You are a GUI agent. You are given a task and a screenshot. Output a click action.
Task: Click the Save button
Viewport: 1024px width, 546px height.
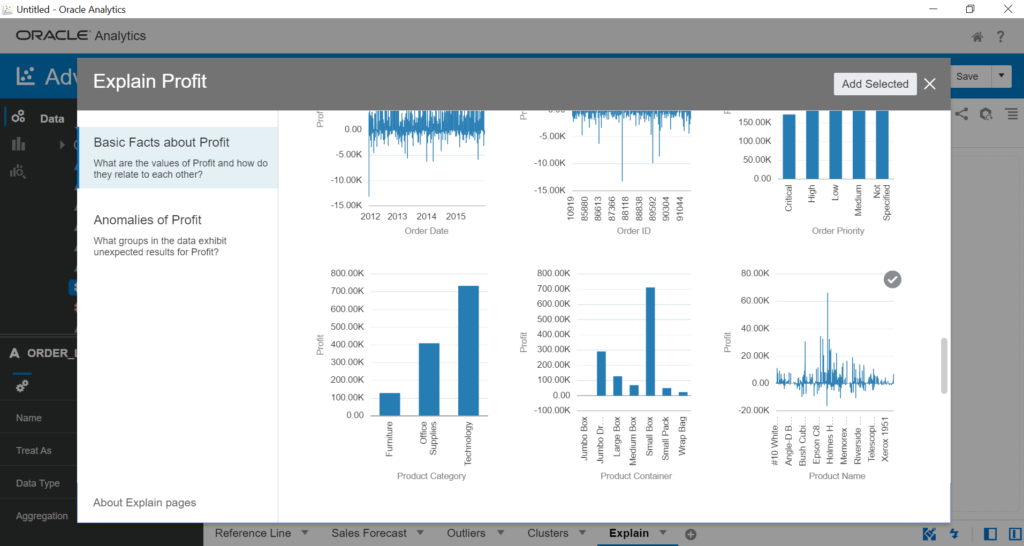pyautogui.click(x=967, y=76)
